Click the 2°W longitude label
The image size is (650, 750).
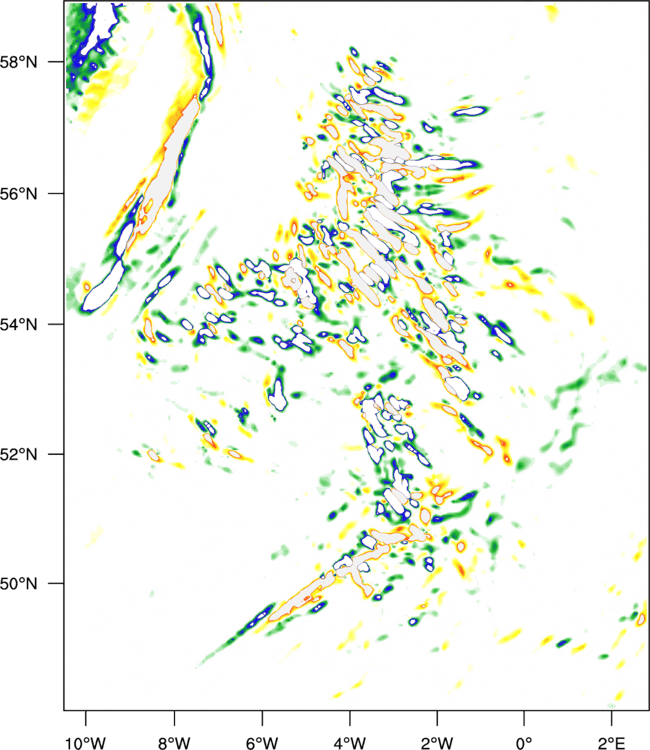[437, 743]
